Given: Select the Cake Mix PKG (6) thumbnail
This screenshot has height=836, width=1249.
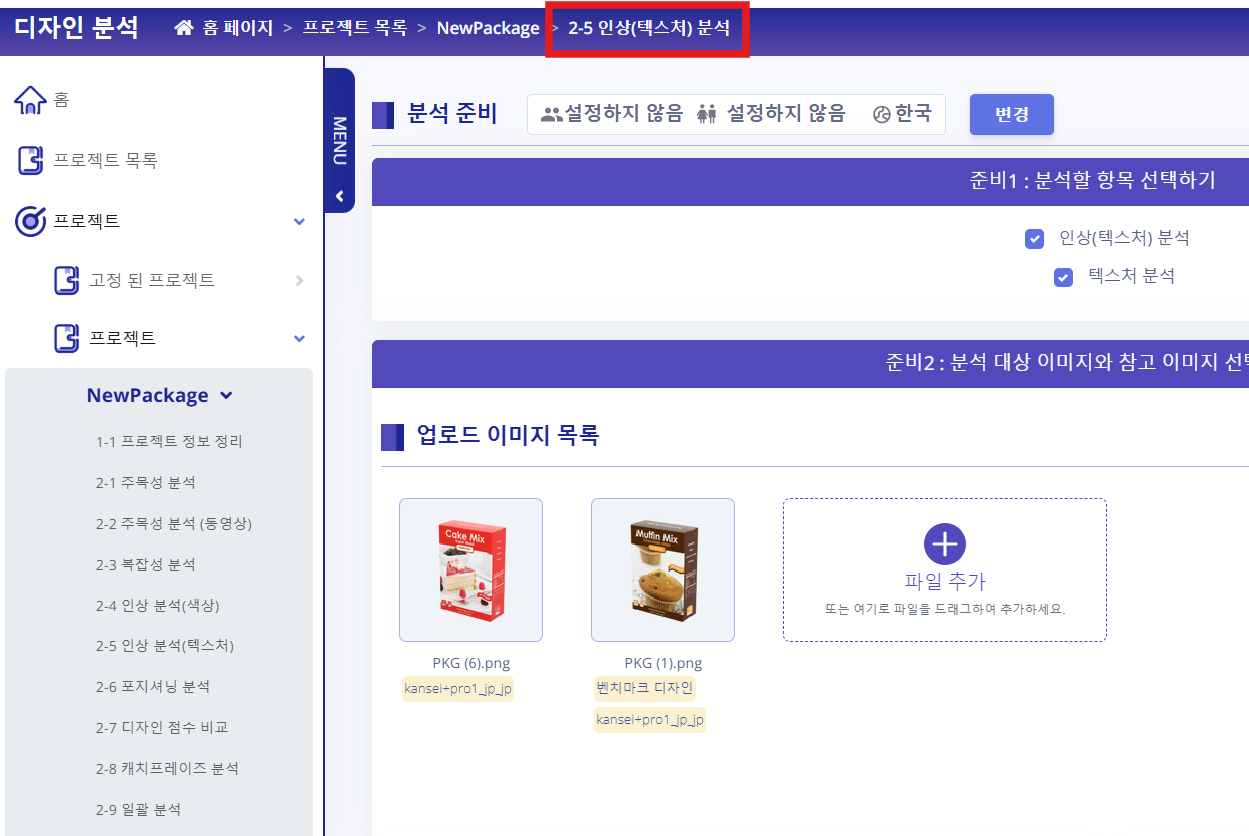Looking at the screenshot, I should [x=471, y=570].
